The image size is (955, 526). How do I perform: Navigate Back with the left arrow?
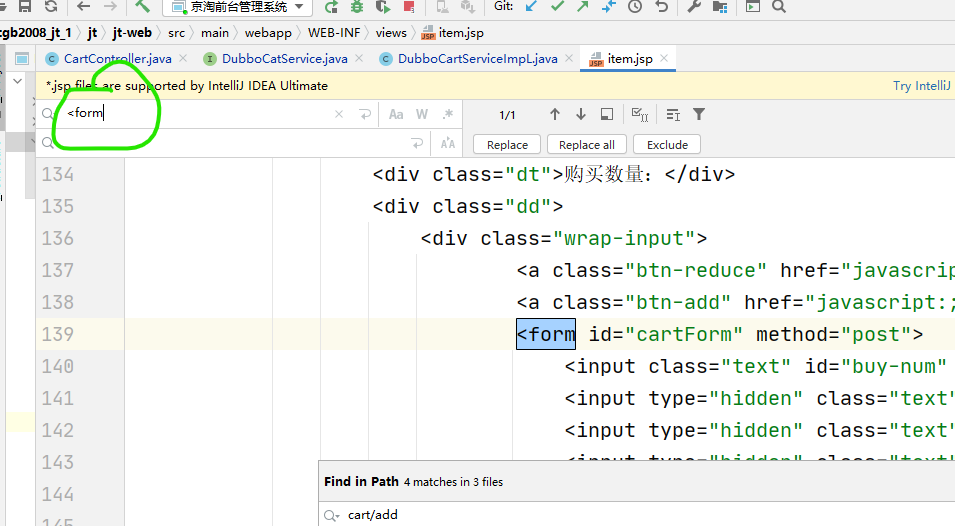(x=83, y=6)
